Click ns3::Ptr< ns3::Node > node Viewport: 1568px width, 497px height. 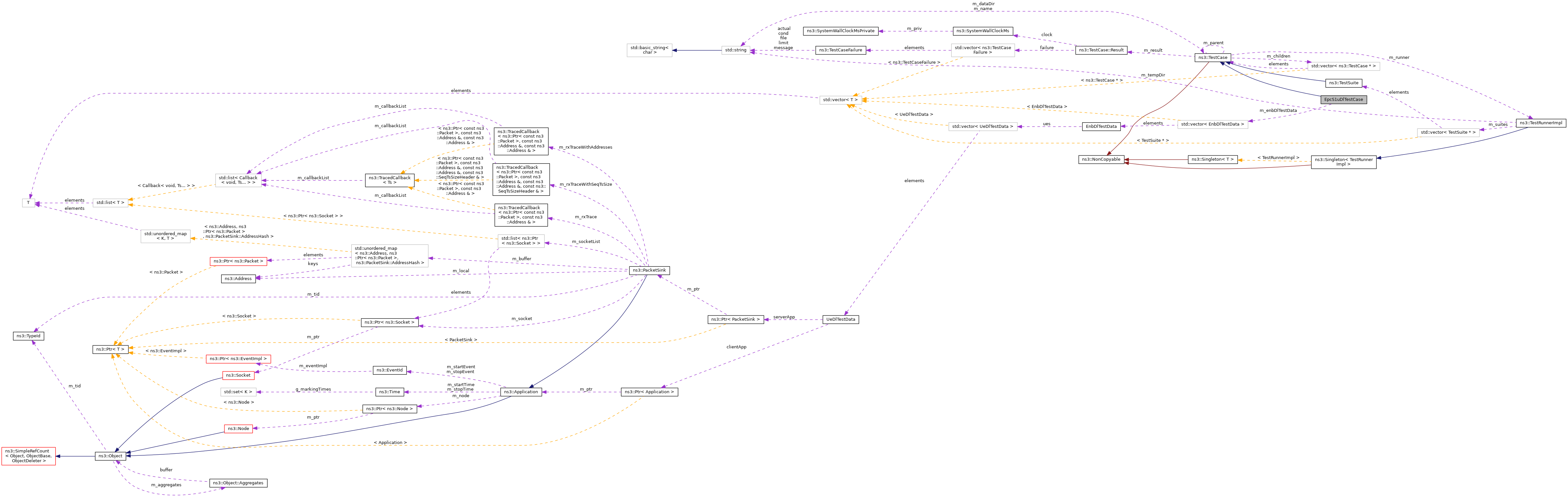pyautogui.click(x=390, y=409)
